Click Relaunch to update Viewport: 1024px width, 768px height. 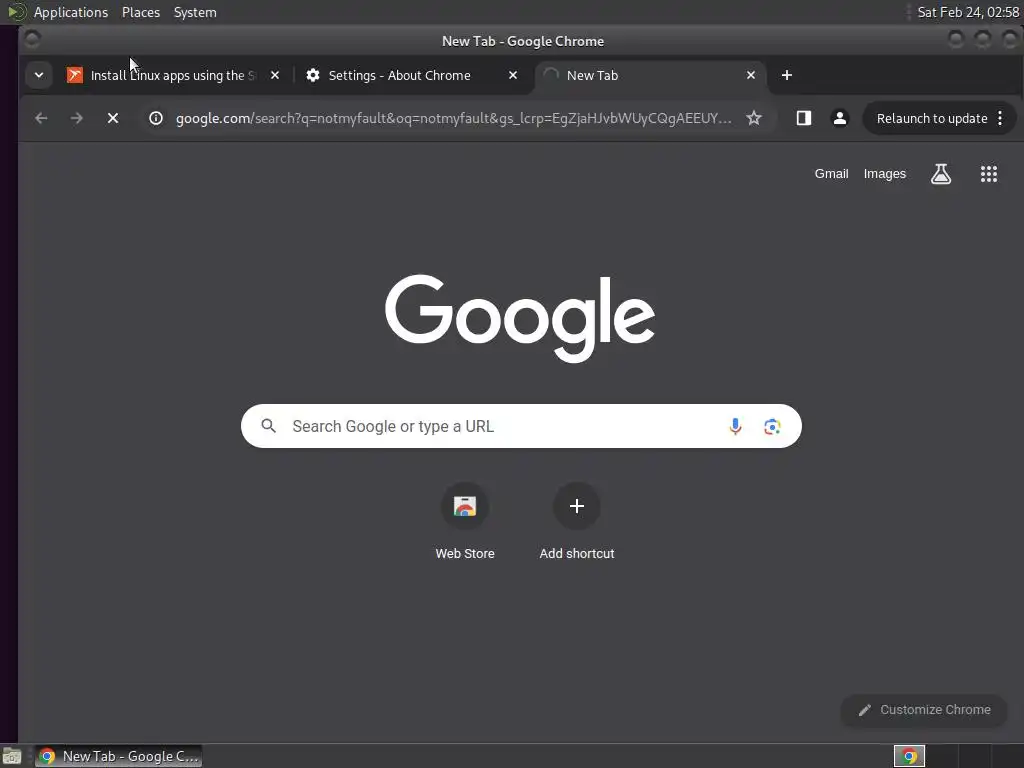pos(931,118)
